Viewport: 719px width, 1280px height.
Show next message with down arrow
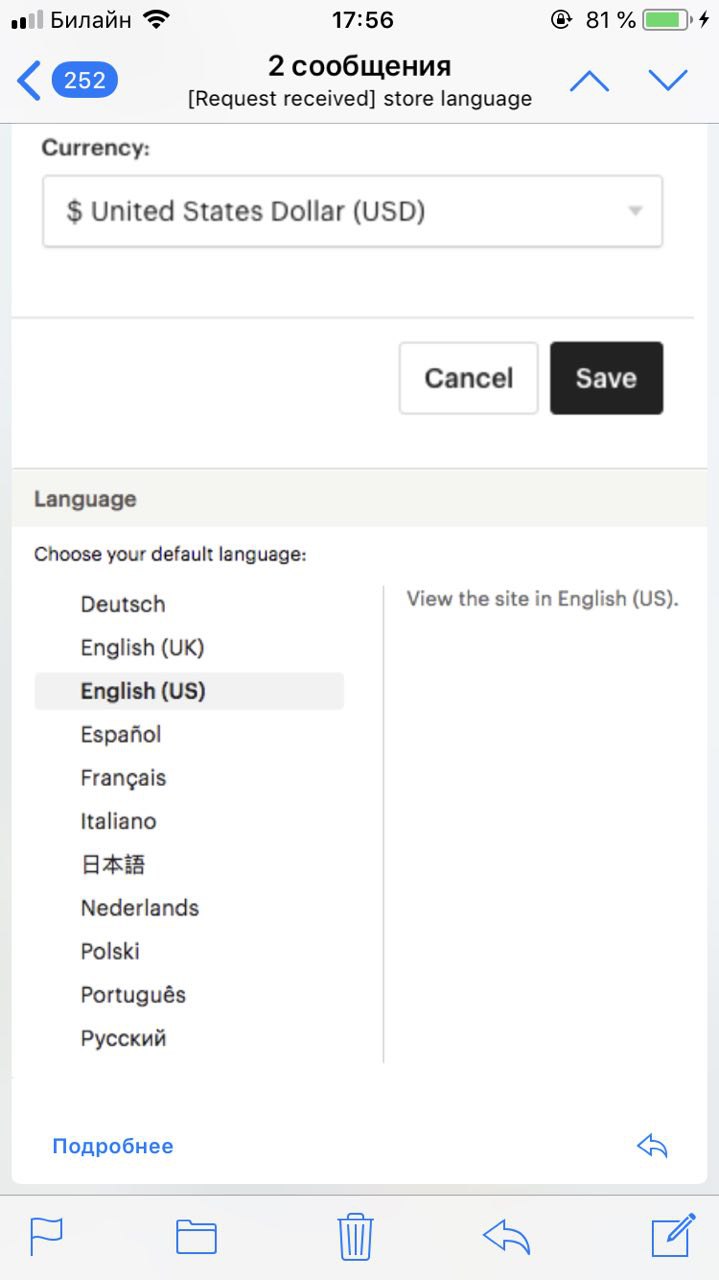(668, 81)
